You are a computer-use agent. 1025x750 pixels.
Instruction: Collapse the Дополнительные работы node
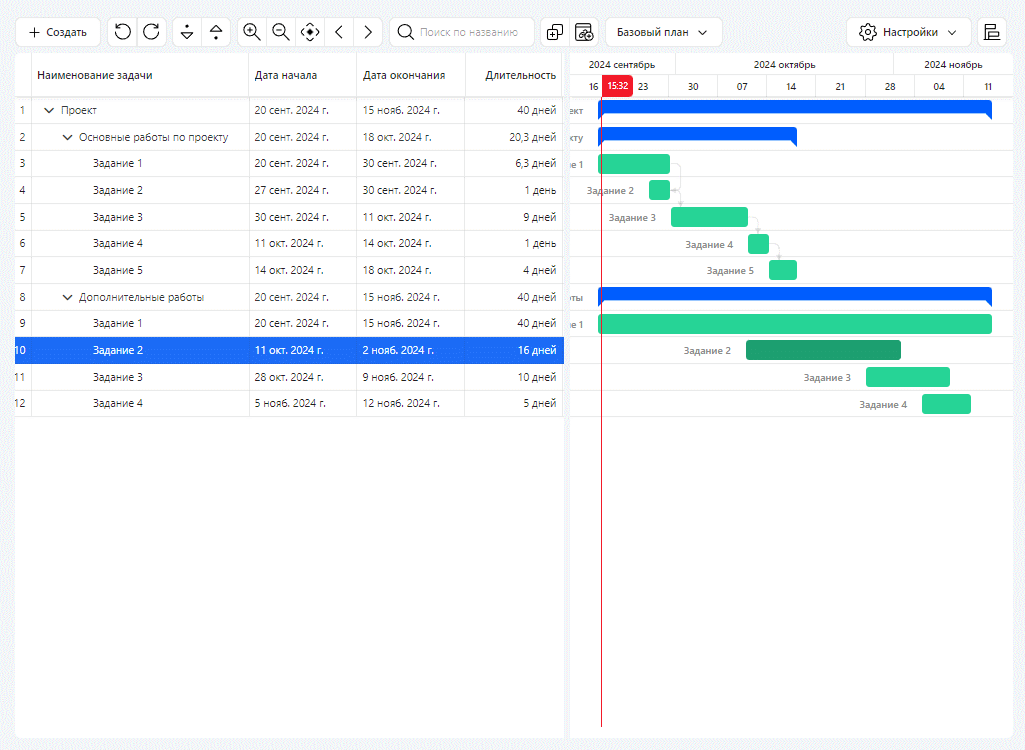67,298
